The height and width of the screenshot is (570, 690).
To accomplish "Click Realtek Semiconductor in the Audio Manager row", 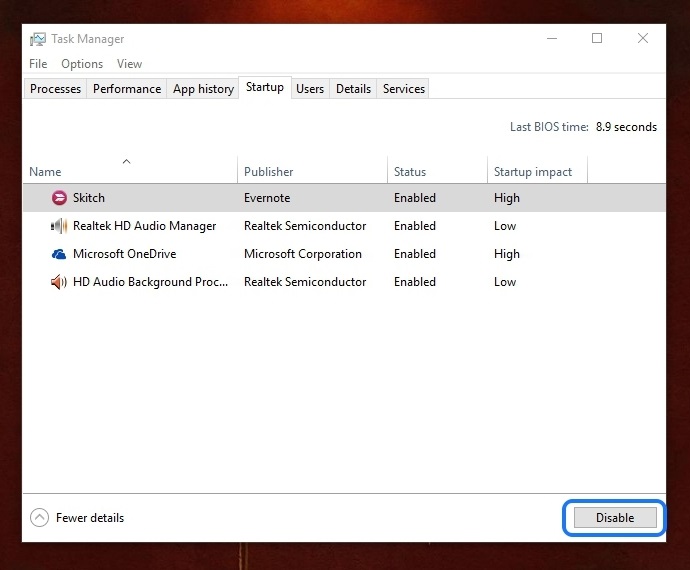I will [x=305, y=226].
